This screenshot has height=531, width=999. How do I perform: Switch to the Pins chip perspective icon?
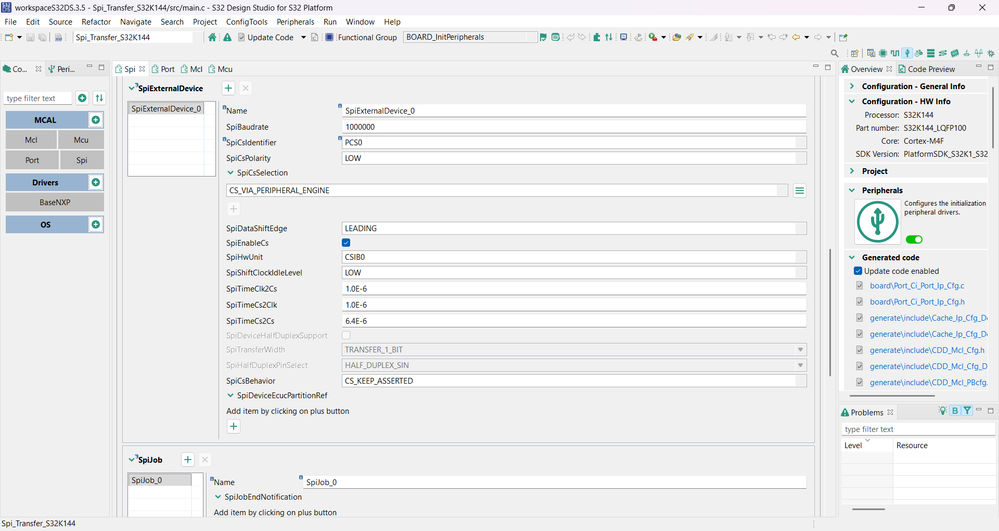[883, 54]
